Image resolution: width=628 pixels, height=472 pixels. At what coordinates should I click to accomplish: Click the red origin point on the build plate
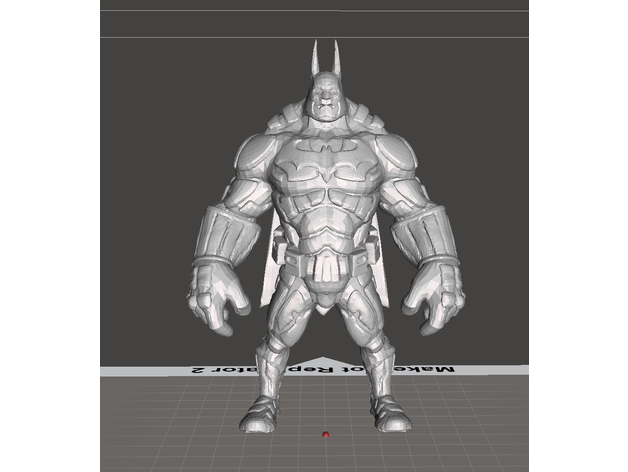(326, 434)
